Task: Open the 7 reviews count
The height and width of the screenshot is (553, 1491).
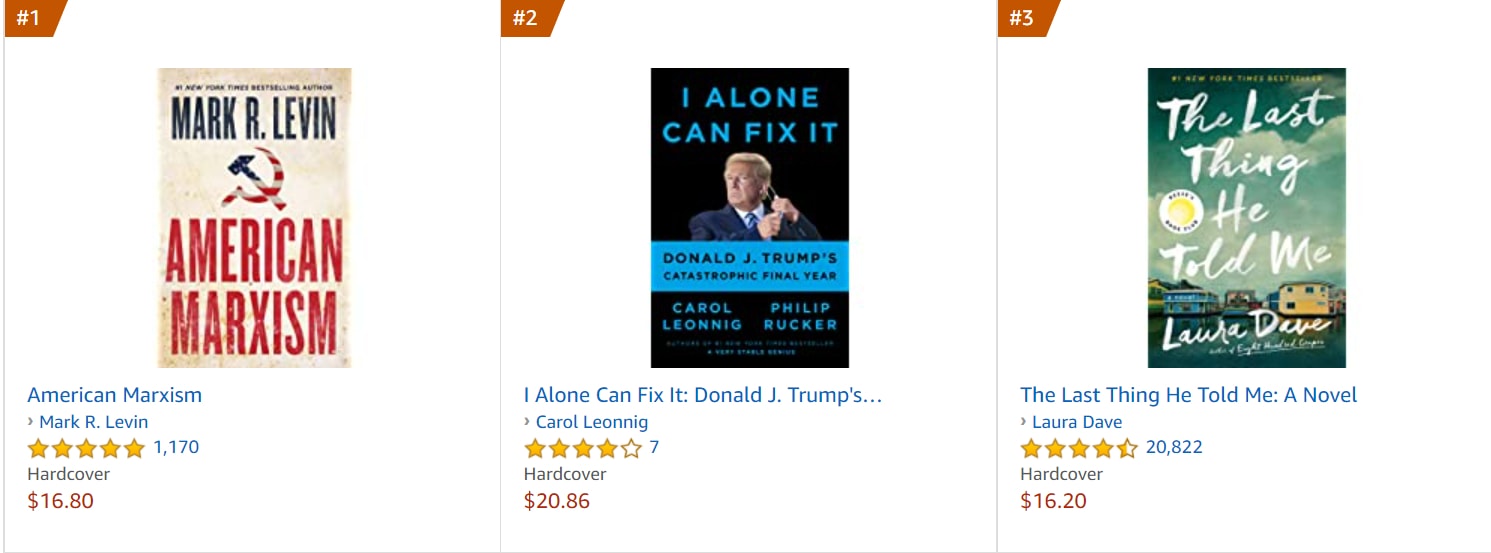Action: (x=654, y=448)
